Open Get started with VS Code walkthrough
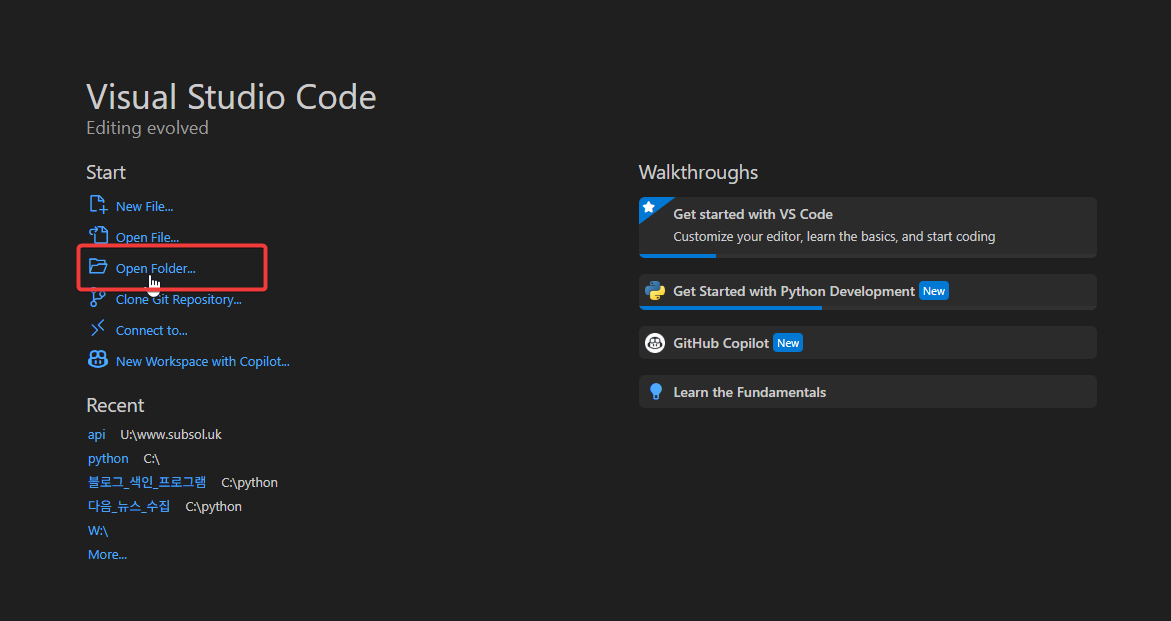This screenshot has height=621, width=1171. pyautogui.click(x=753, y=214)
